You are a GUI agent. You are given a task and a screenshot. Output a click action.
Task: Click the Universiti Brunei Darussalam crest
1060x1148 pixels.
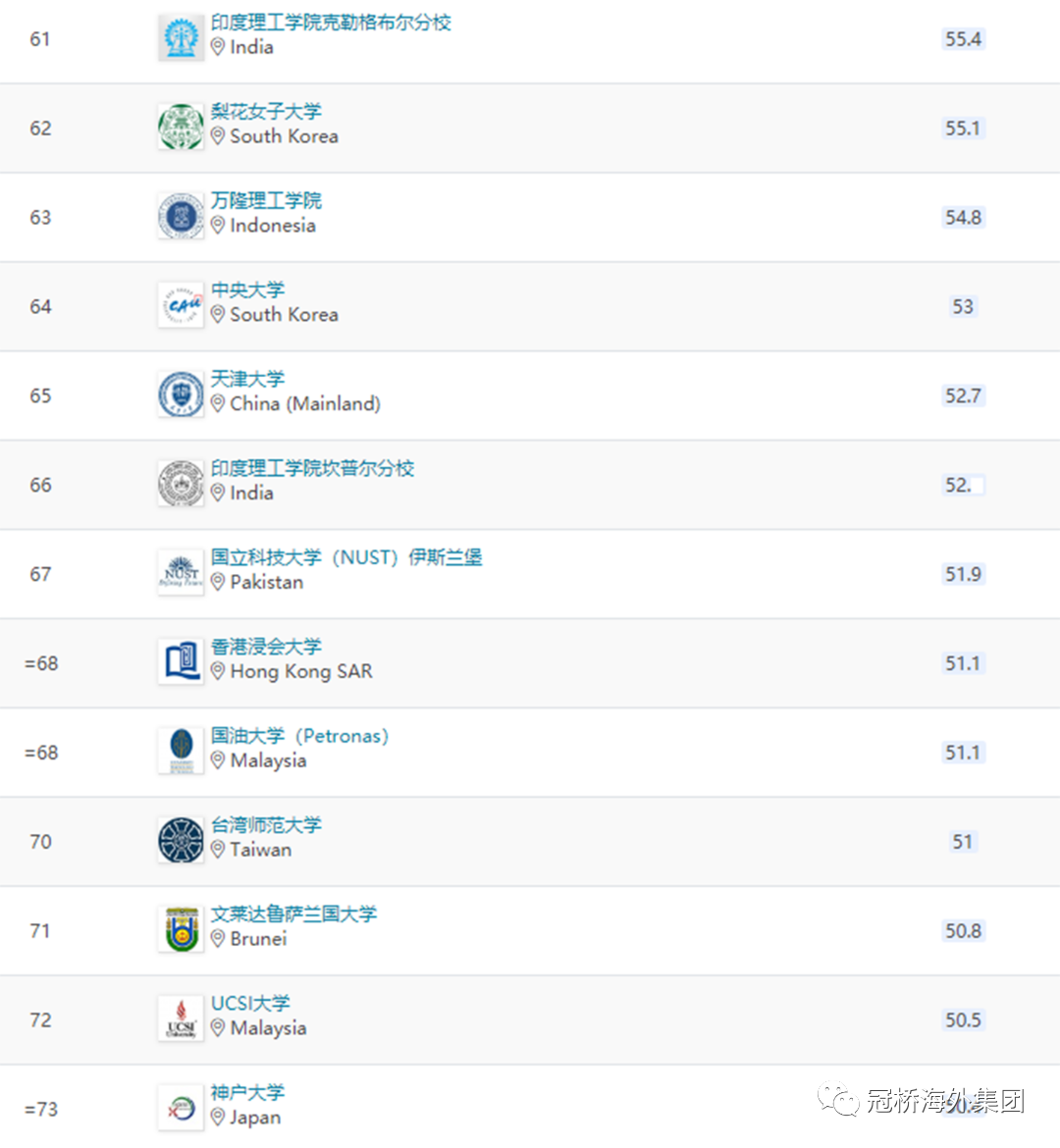pyautogui.click(x=181, y=930)
